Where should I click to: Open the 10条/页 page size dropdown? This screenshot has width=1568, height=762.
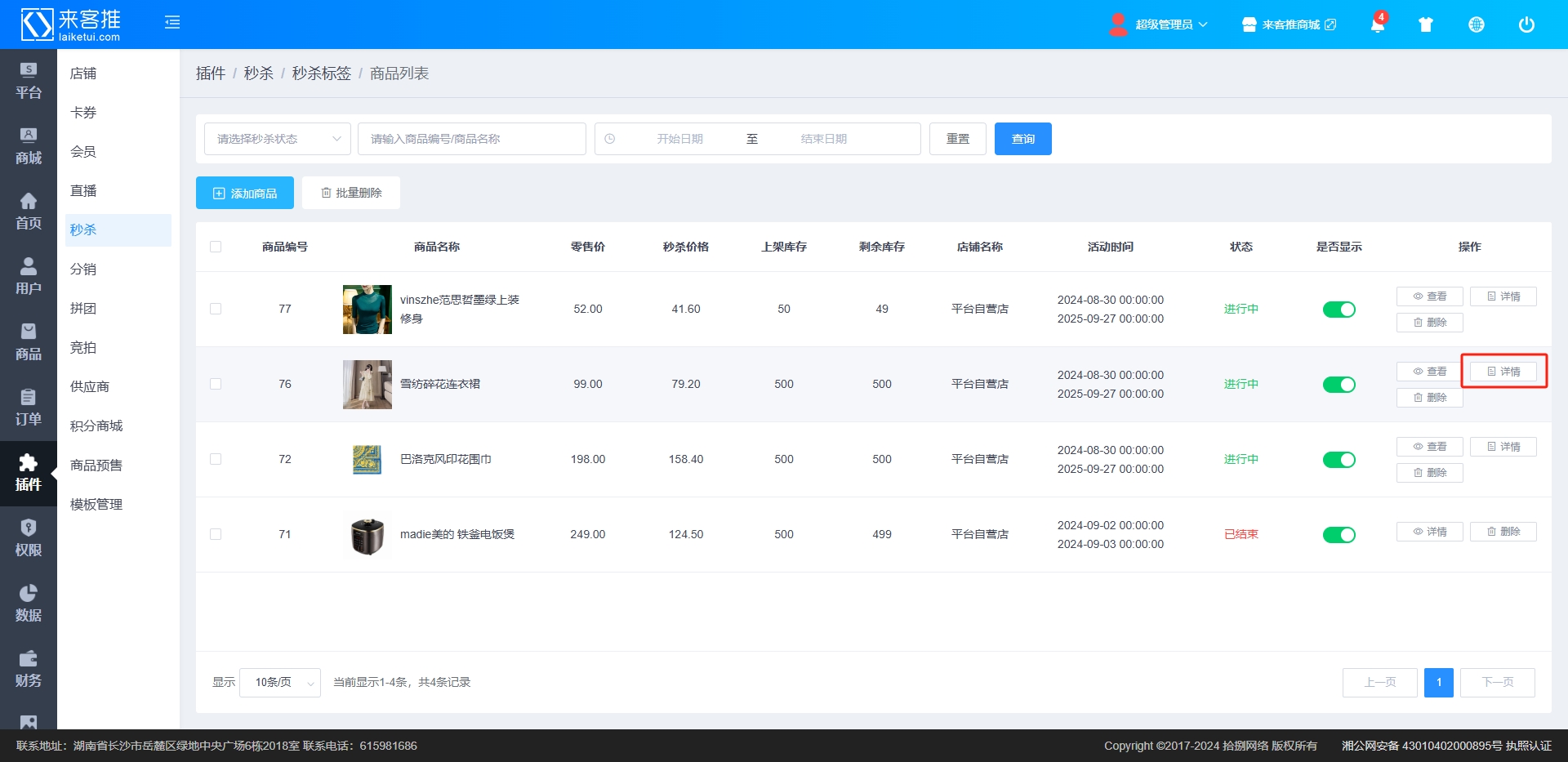pyautogui.click(x=279, y=682)
